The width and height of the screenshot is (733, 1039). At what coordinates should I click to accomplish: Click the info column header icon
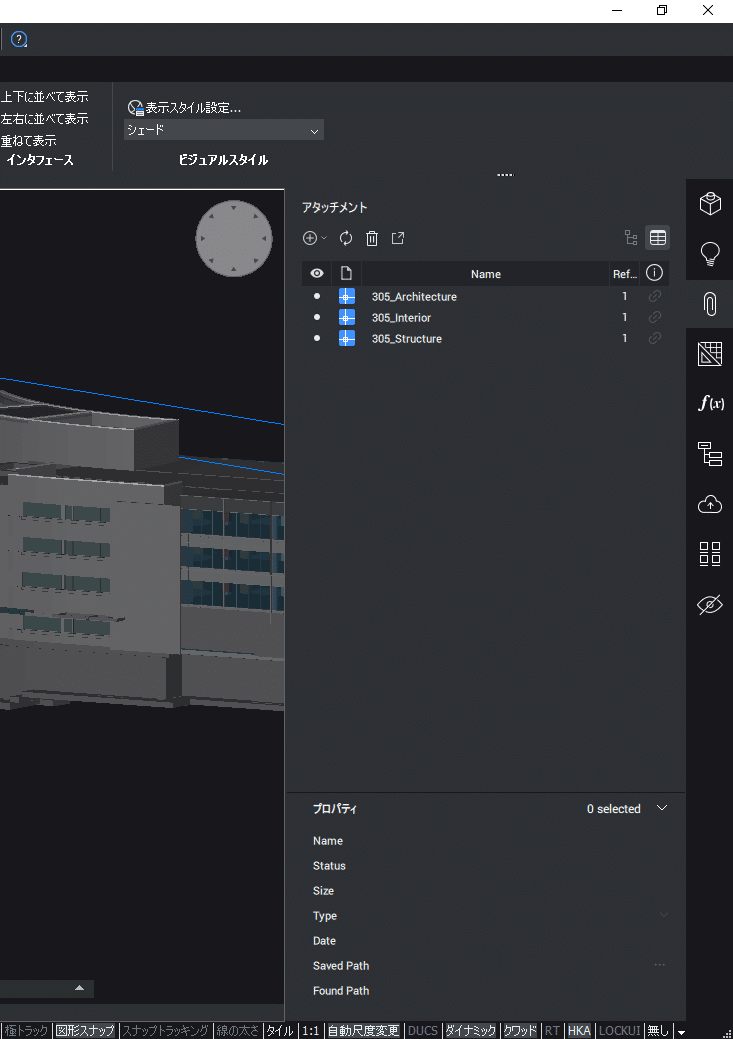(654, 272)
